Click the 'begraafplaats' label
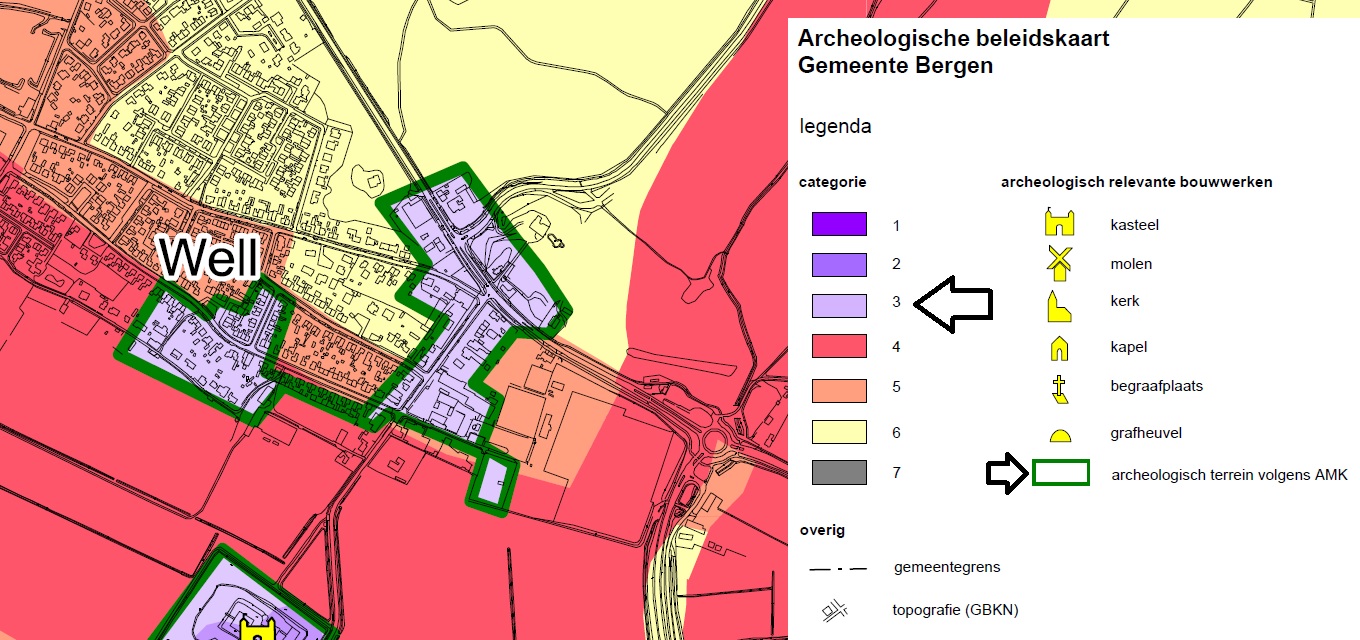The height and width of the screenshot is (640, 1360). (x=1156, y=386)
